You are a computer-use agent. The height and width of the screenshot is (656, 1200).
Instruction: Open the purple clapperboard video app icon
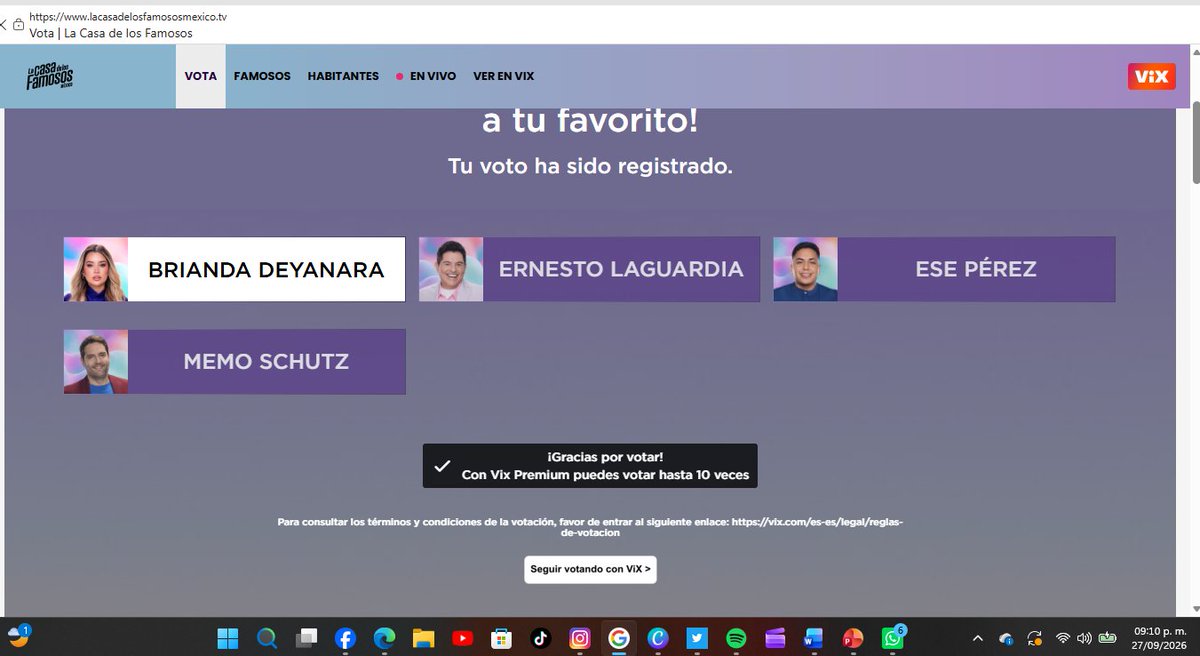click(774, 638)
